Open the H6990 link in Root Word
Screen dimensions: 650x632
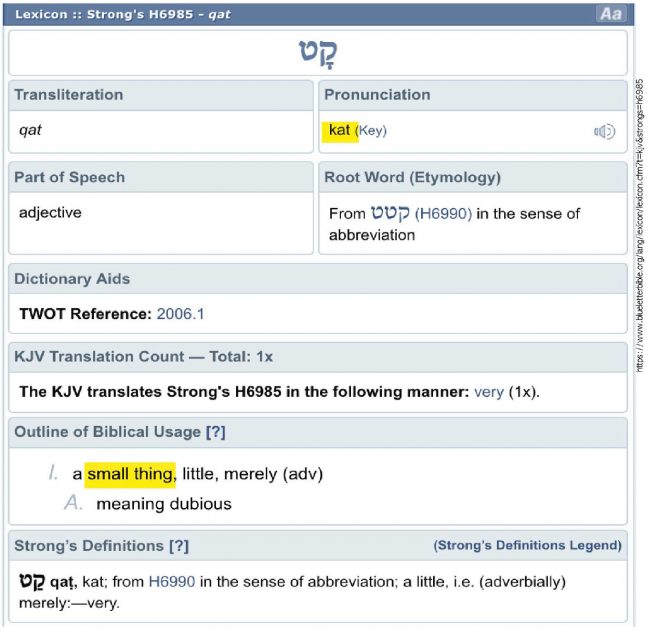pos(443,214)
